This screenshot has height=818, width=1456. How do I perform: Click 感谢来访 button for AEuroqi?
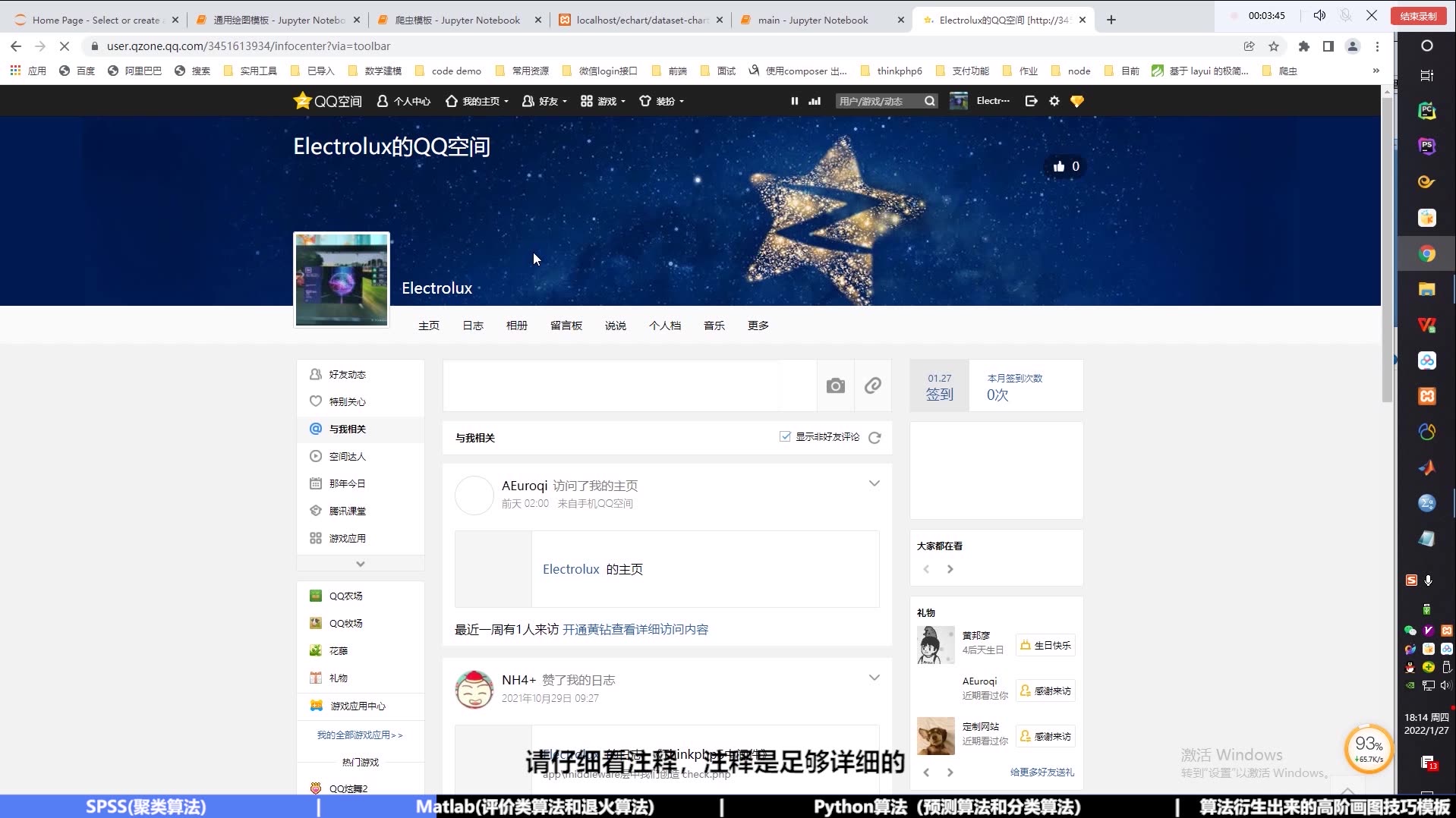tap(1046, 691)
